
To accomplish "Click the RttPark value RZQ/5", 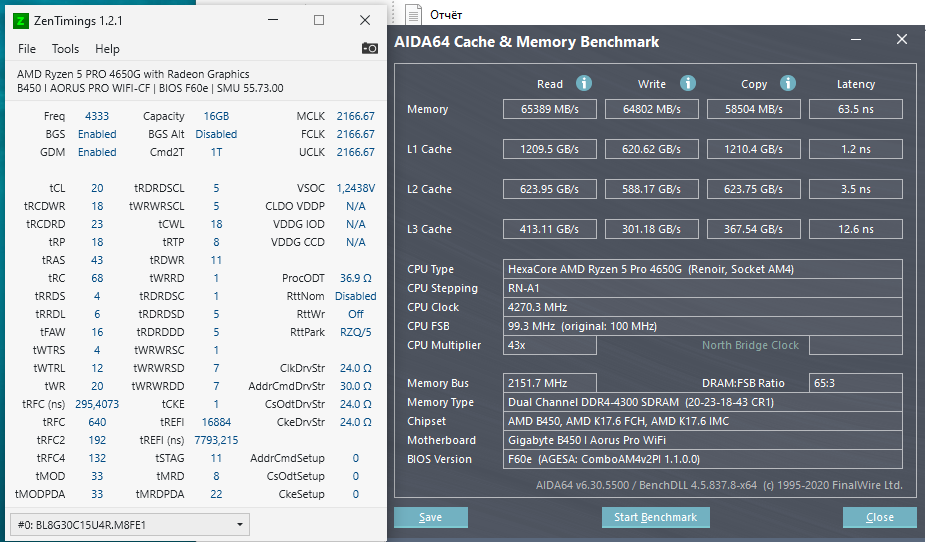I will point(356,332).
